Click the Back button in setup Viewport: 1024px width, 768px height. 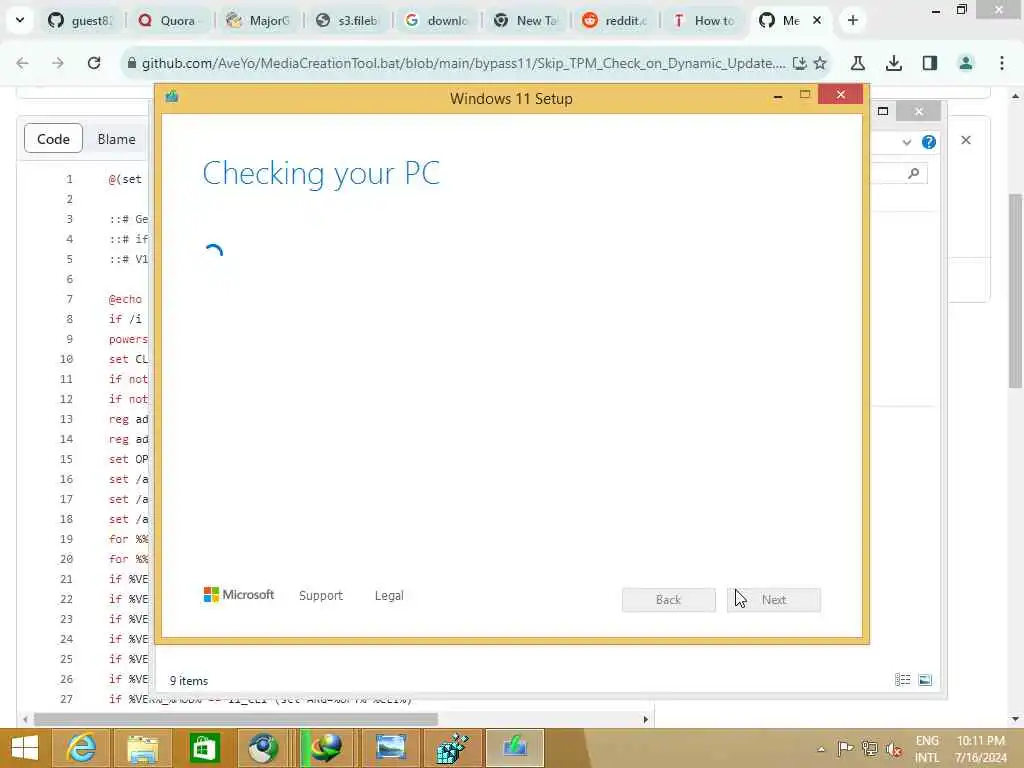point(668,600)
